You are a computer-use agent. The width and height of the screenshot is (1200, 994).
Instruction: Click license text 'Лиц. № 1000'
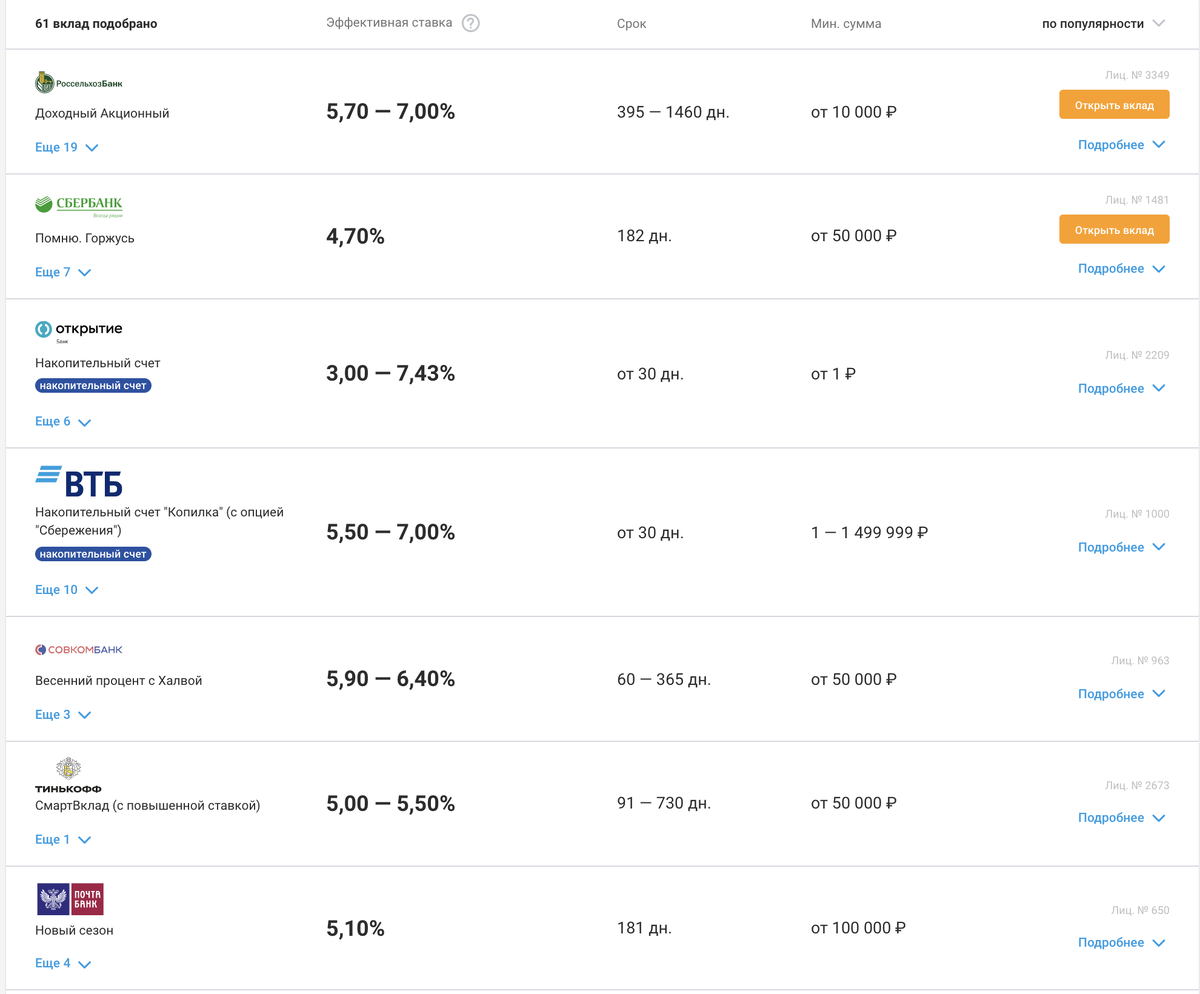coord(1137,514)
